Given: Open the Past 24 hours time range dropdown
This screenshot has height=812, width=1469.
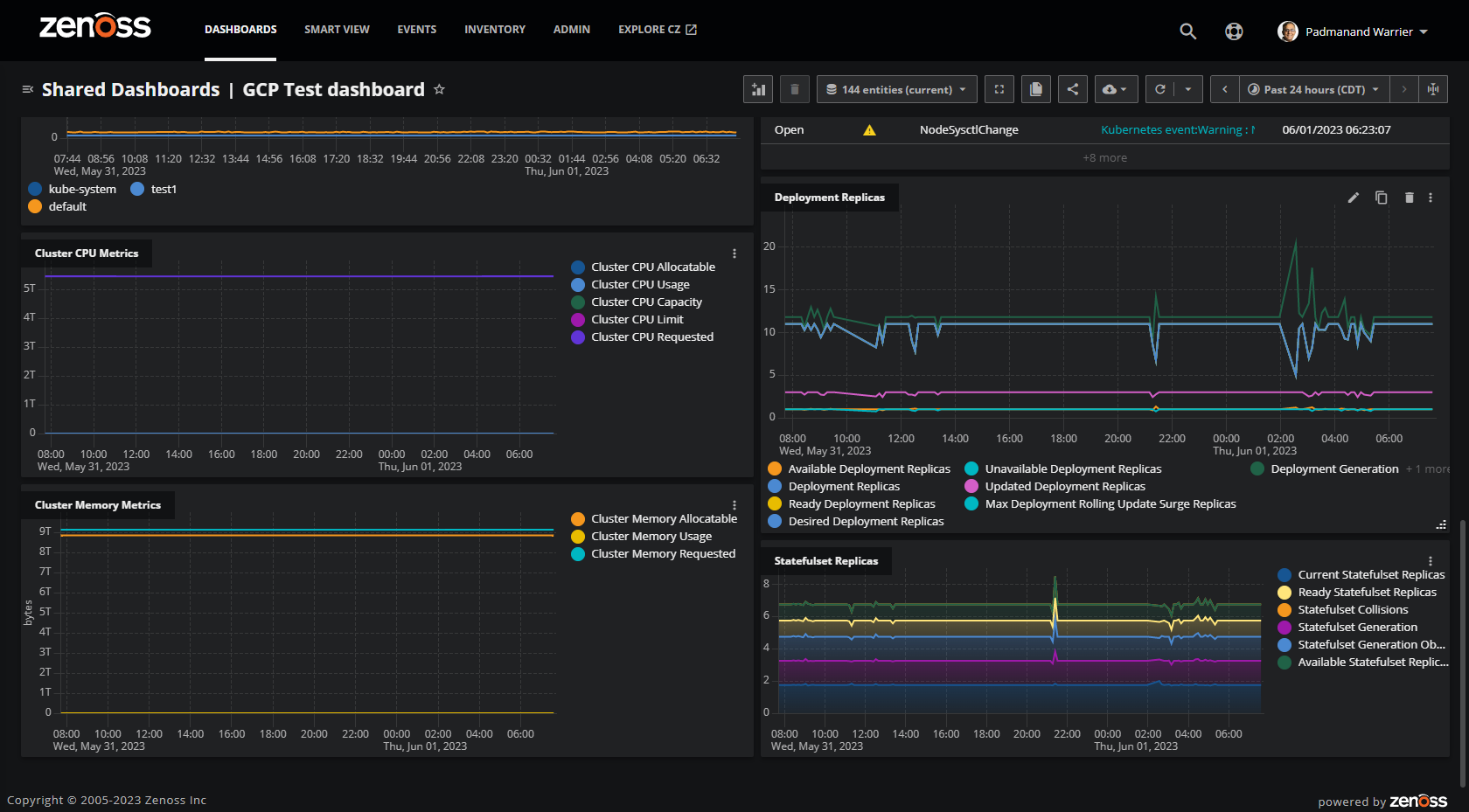Looking at the screenshot, I should click(1313, 89).
